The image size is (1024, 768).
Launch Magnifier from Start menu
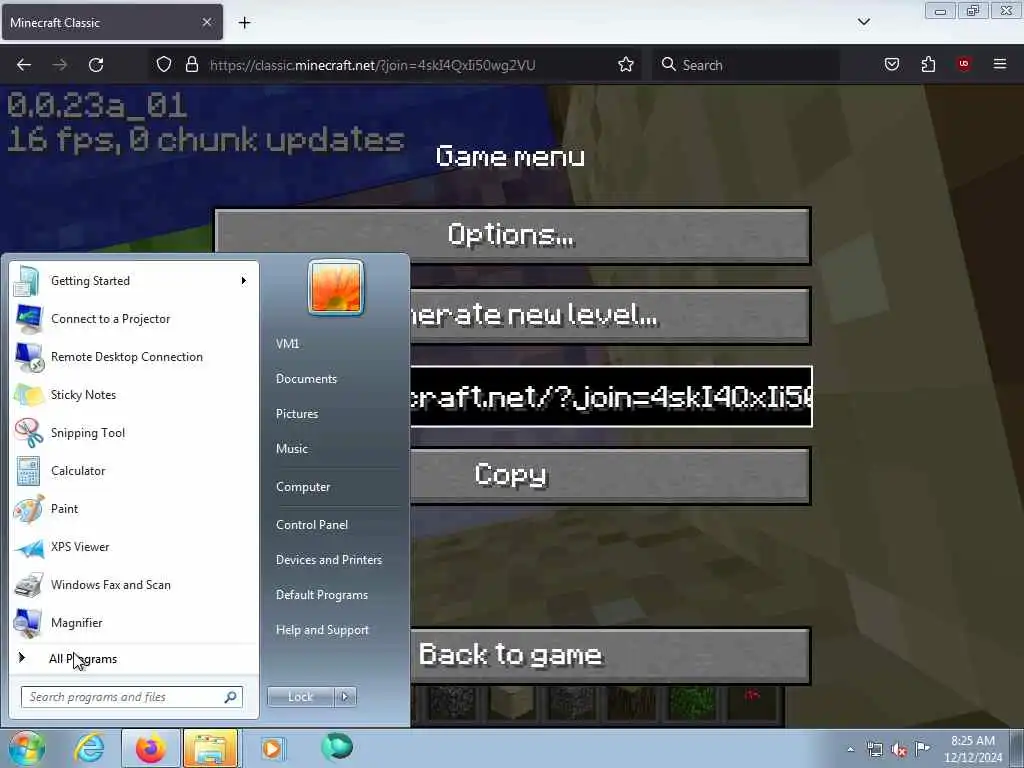134,622
